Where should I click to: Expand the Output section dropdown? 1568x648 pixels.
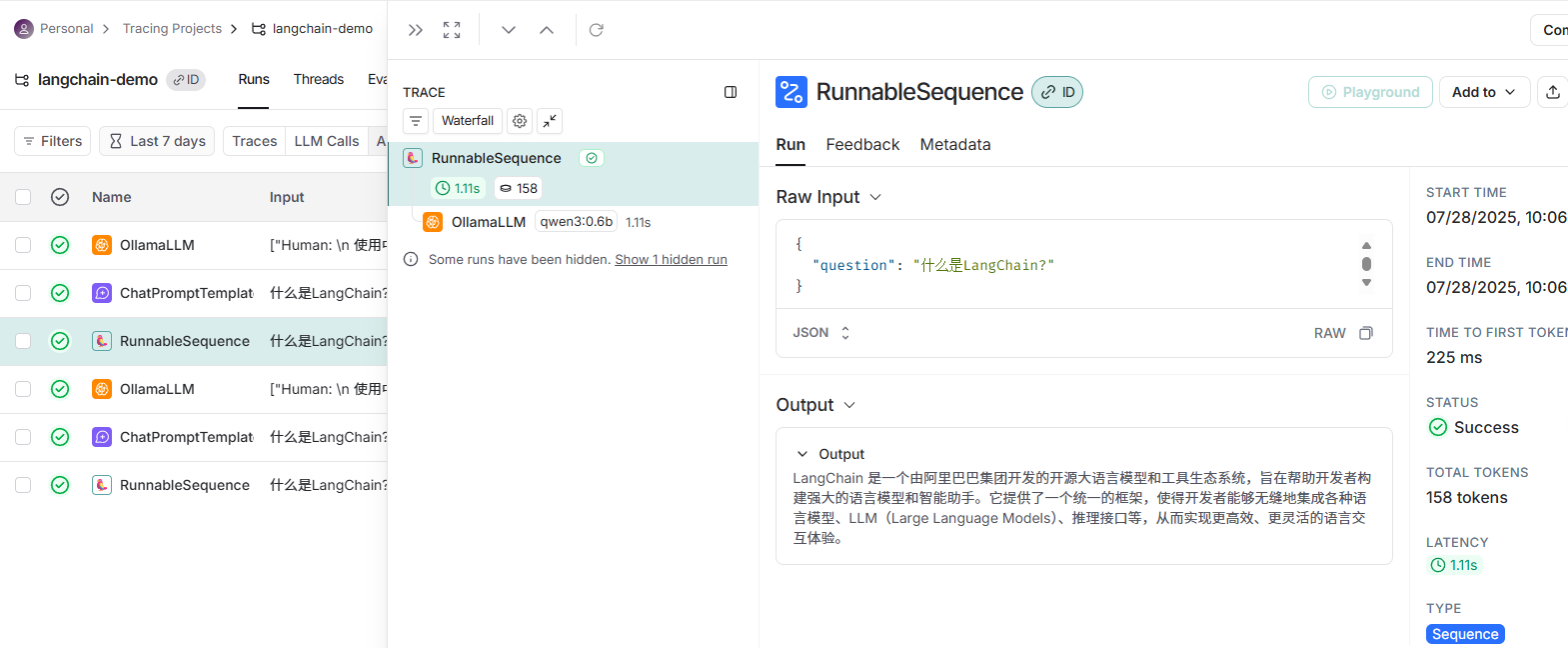point(849,405)
